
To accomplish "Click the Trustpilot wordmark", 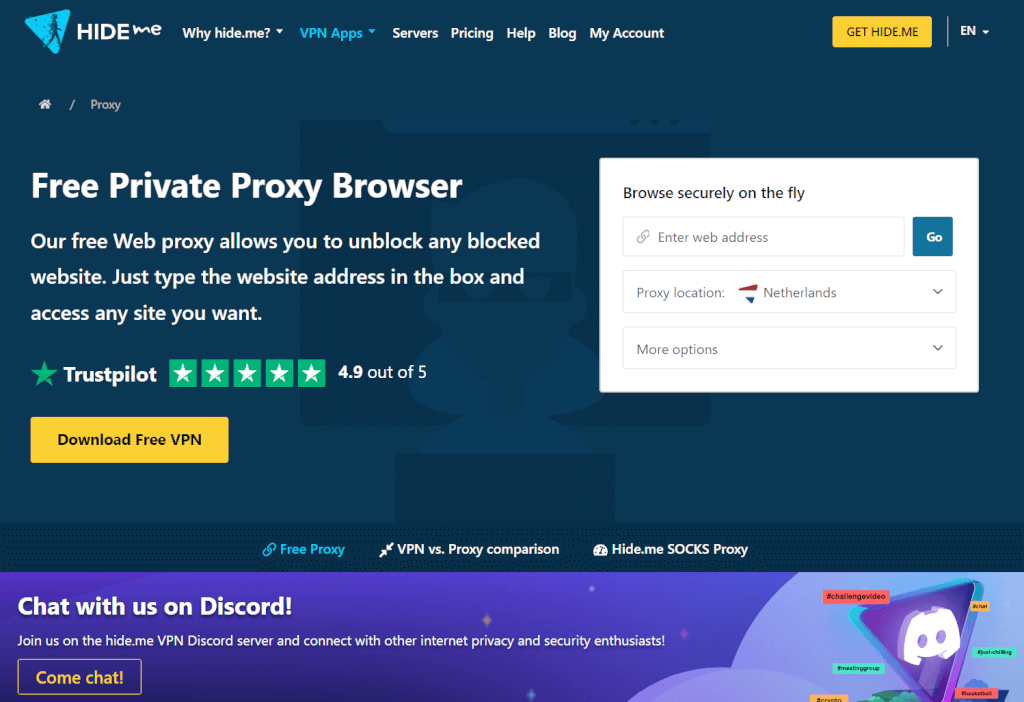I will coord(110,374).
